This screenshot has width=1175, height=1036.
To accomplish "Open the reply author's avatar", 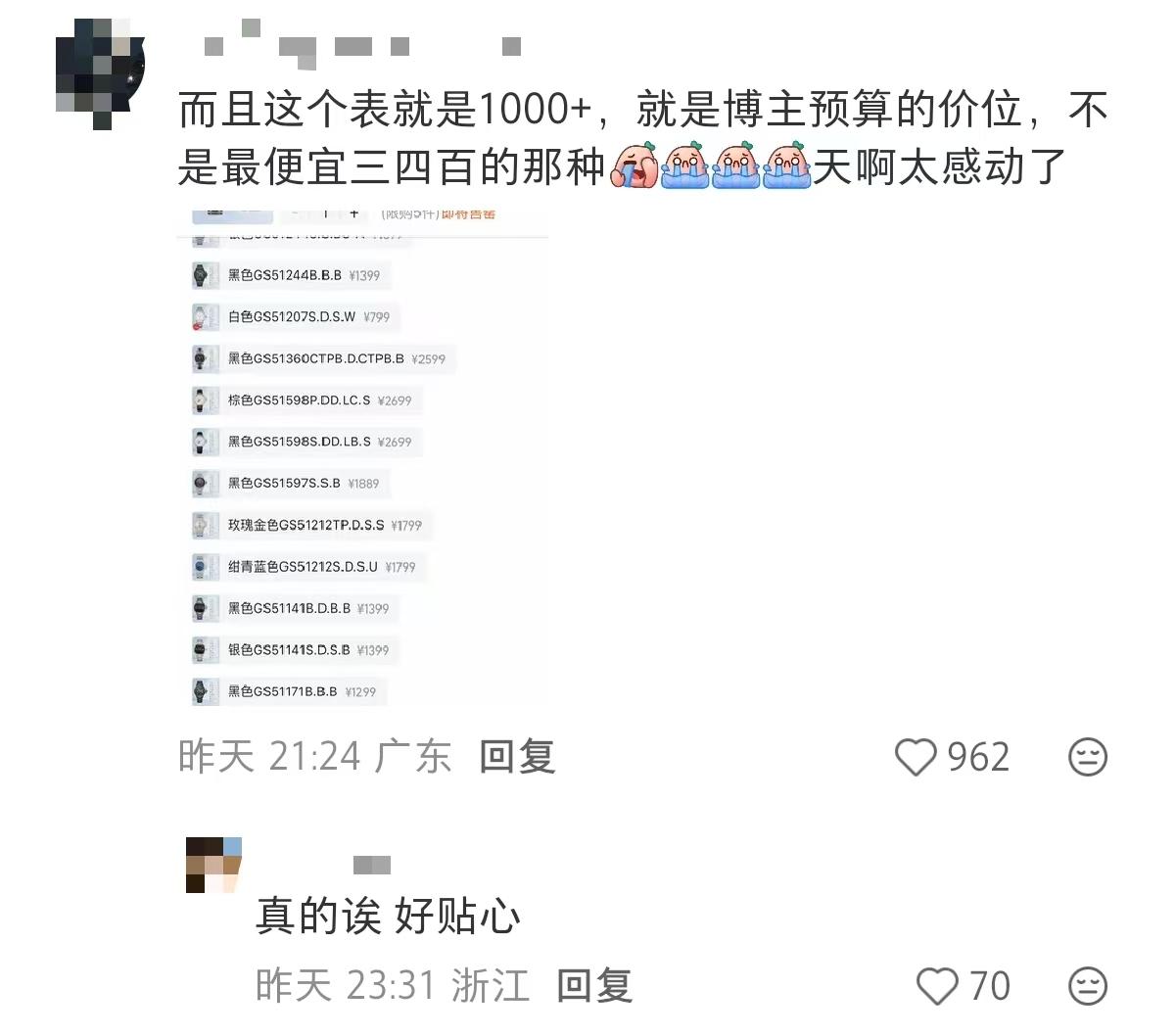I will [x=213, y=865].
